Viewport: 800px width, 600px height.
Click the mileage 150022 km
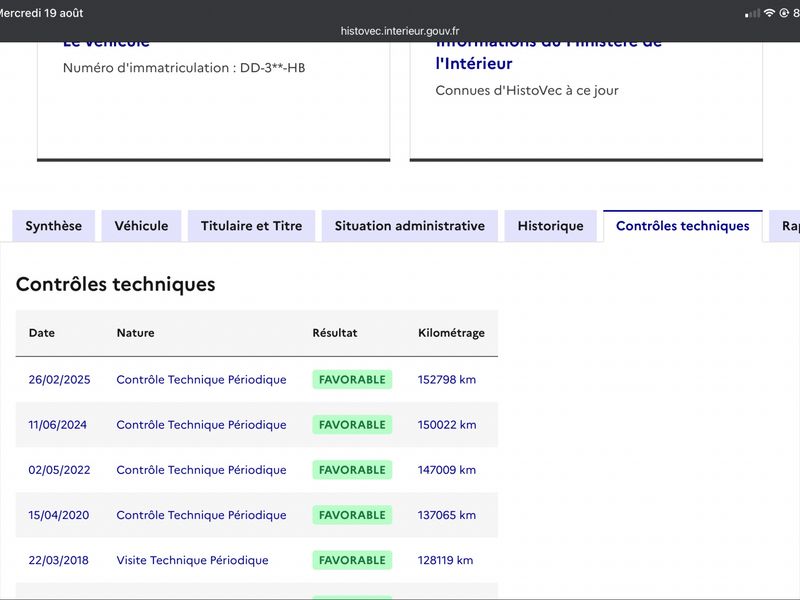447,425
